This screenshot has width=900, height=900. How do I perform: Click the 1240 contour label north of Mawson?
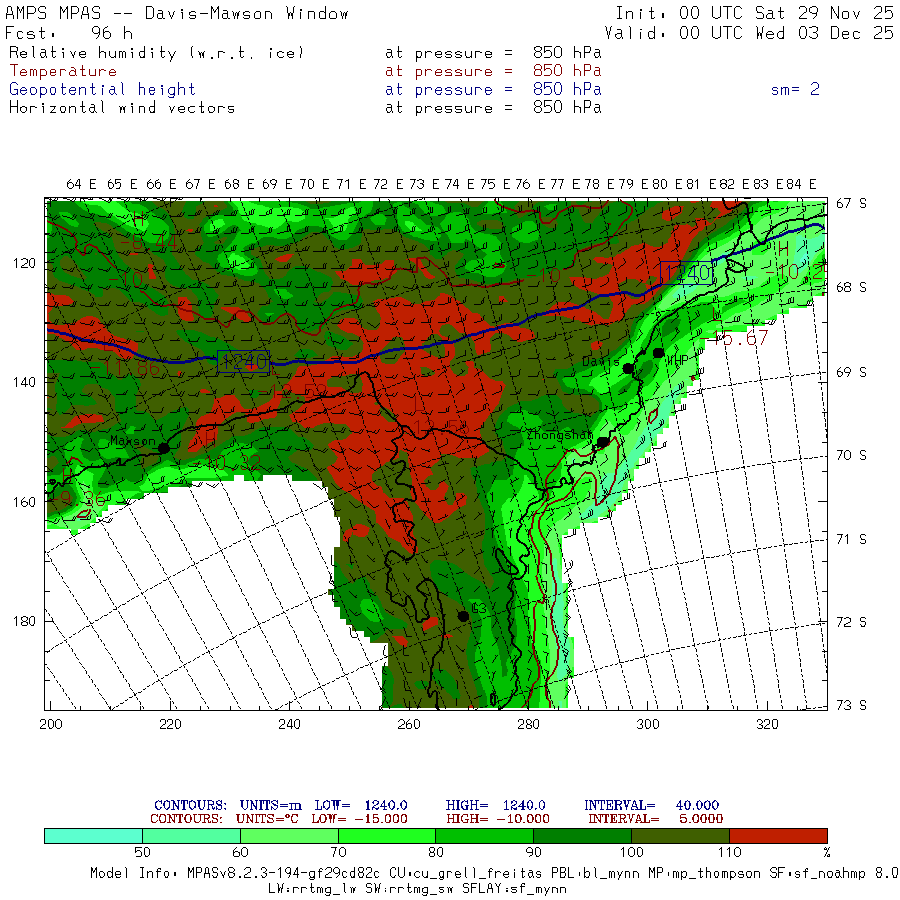click(243, 362)
